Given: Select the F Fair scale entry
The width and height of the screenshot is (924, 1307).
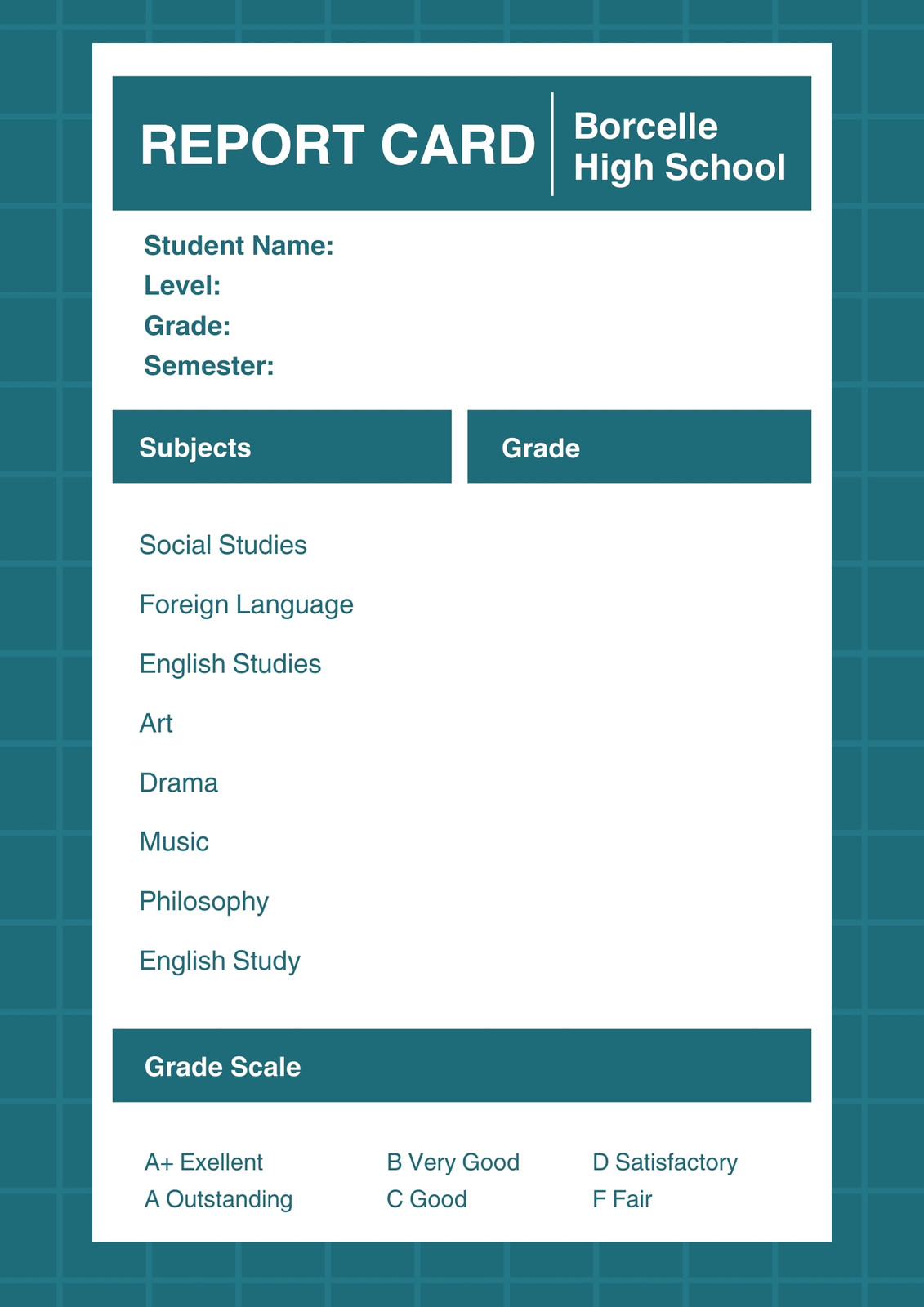Looking at the screenshot, I should 623,1199.
